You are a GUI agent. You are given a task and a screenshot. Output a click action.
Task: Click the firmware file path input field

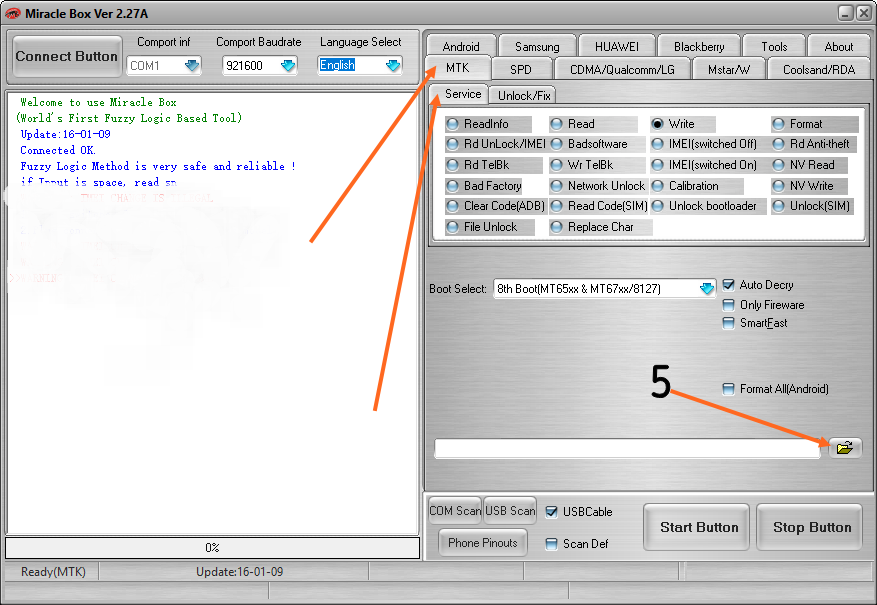point(628,448)
